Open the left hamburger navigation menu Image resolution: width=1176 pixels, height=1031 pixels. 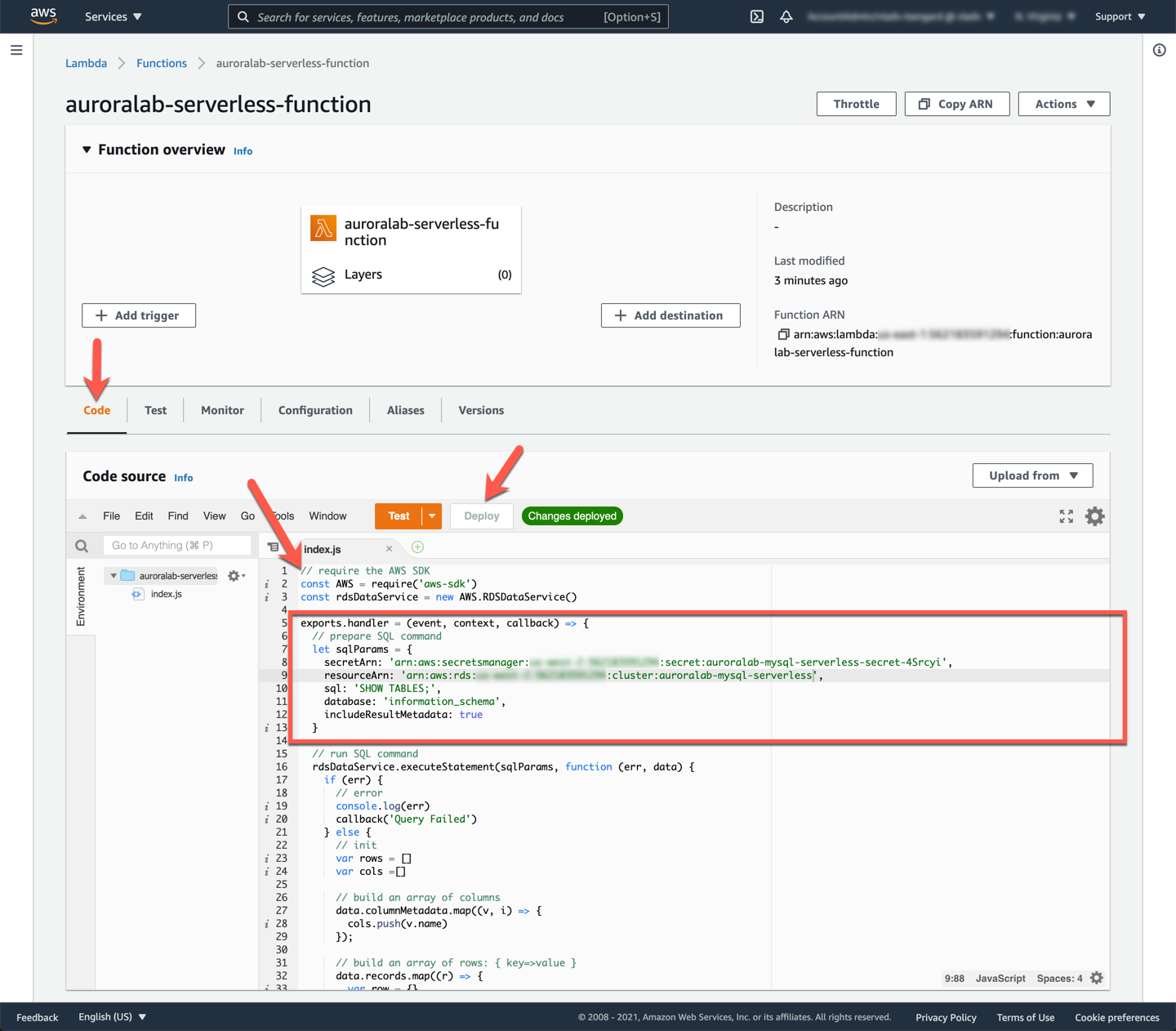pos(16,51)
